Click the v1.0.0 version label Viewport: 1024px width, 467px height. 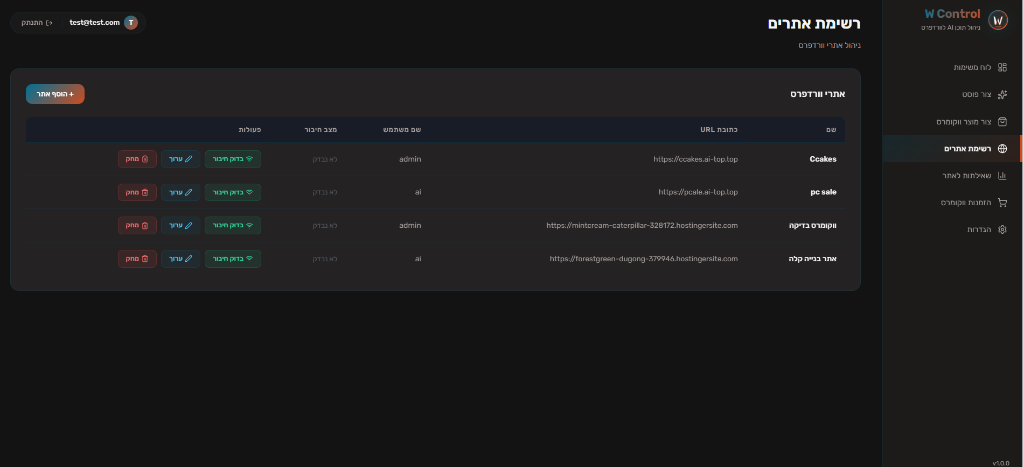[1001, 462]
